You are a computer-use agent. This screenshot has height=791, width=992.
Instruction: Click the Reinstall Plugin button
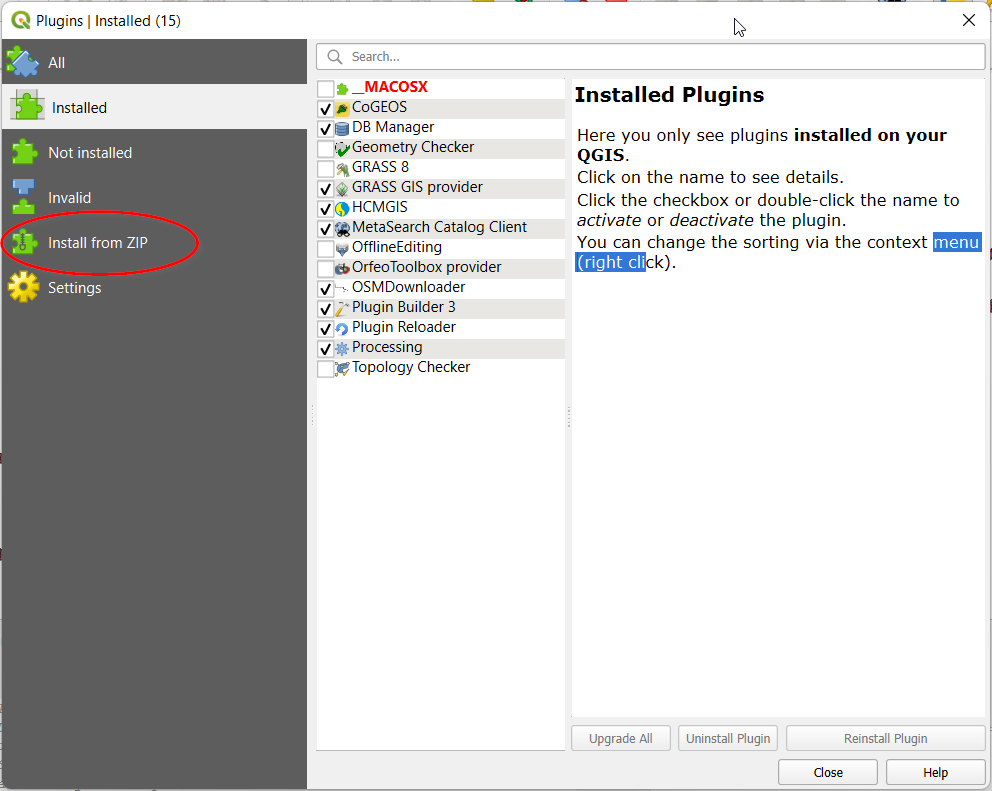pyautogui.click(x=885, y=738)
